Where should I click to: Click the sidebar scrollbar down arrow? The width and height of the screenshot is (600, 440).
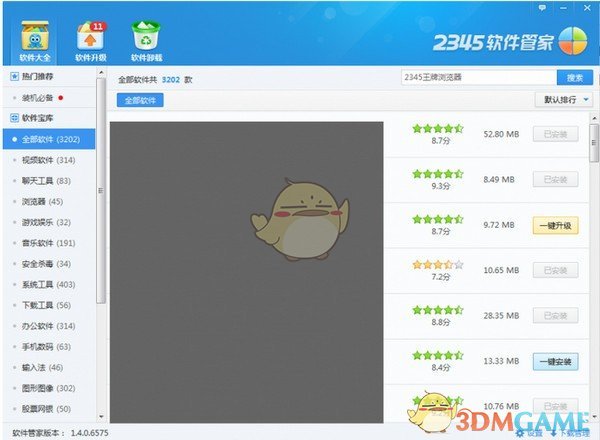(101, 416)
